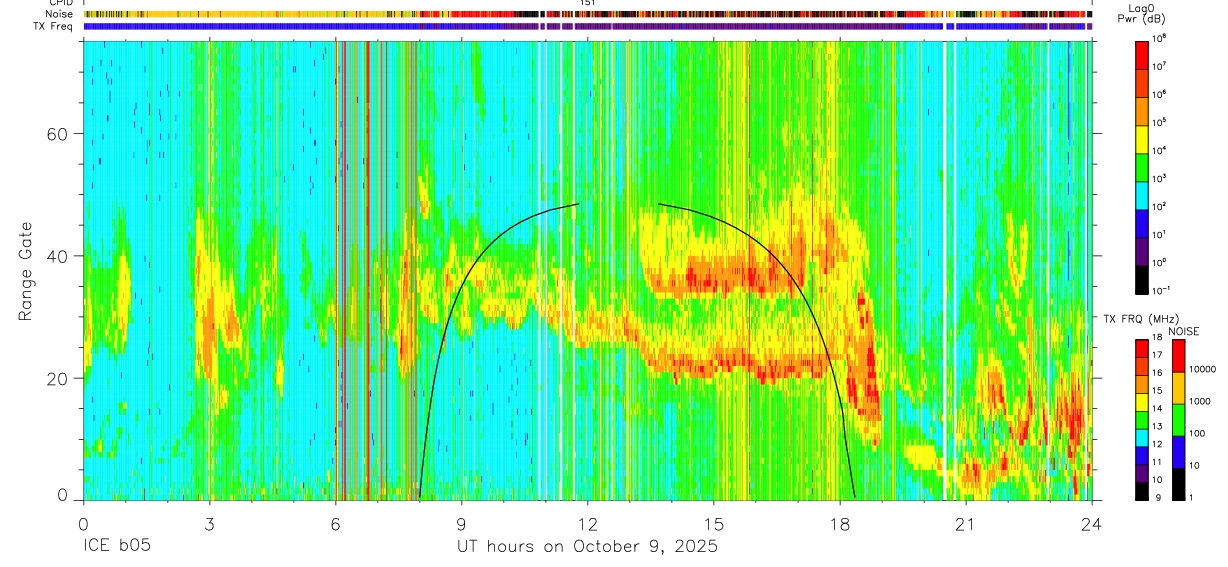Click the 'ICE b05' radar label
Viewport: 1228px width, 567px height.
tap(118, 547)
